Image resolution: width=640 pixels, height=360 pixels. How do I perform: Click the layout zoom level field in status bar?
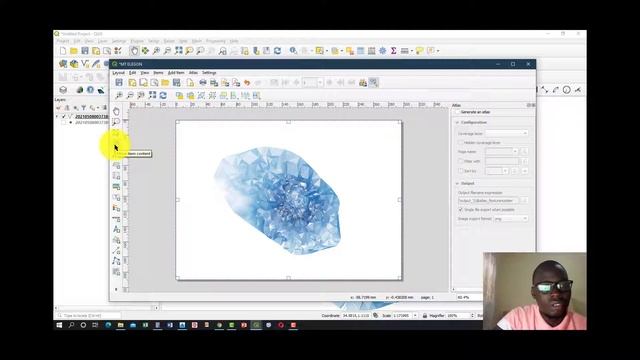[x=469, y=298]
